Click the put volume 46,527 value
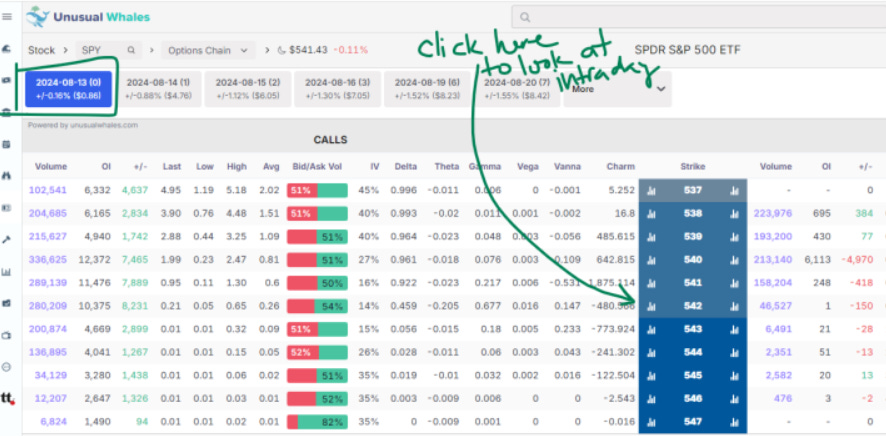The width and height of the screenshot is (886, 436). tap(776, 306)
